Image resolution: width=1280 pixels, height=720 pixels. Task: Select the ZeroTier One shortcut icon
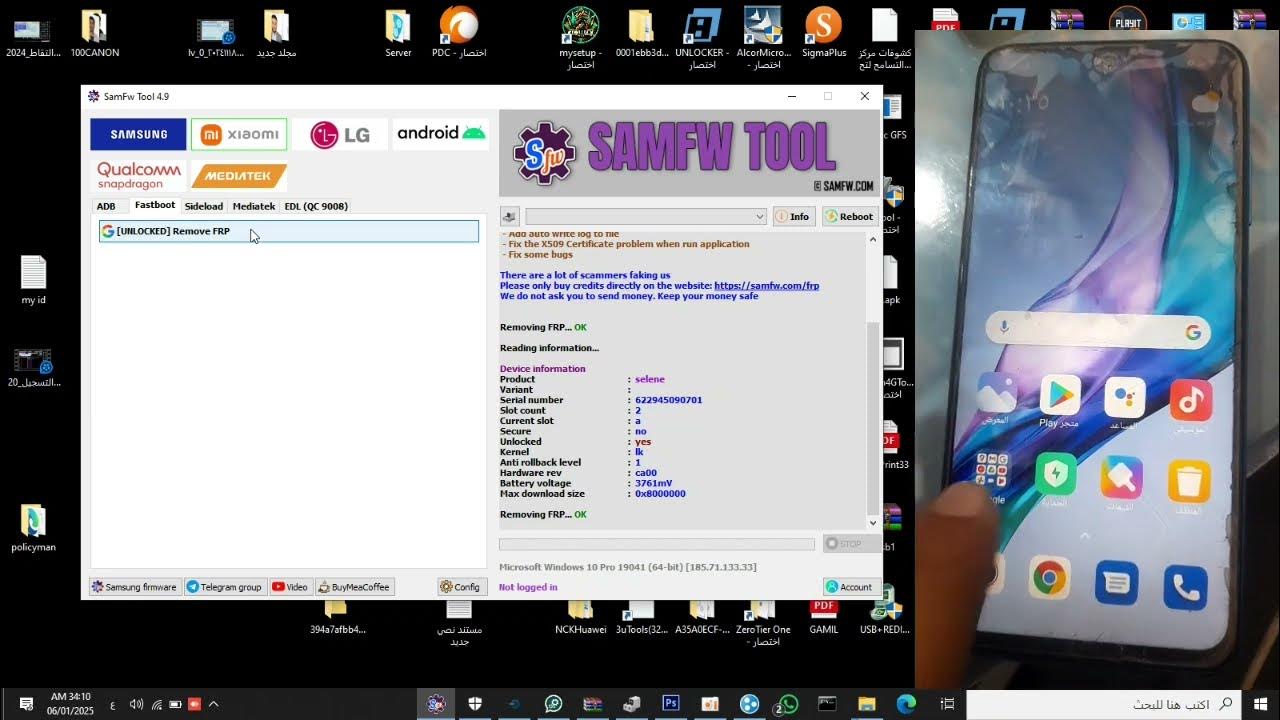click(763, 622)
